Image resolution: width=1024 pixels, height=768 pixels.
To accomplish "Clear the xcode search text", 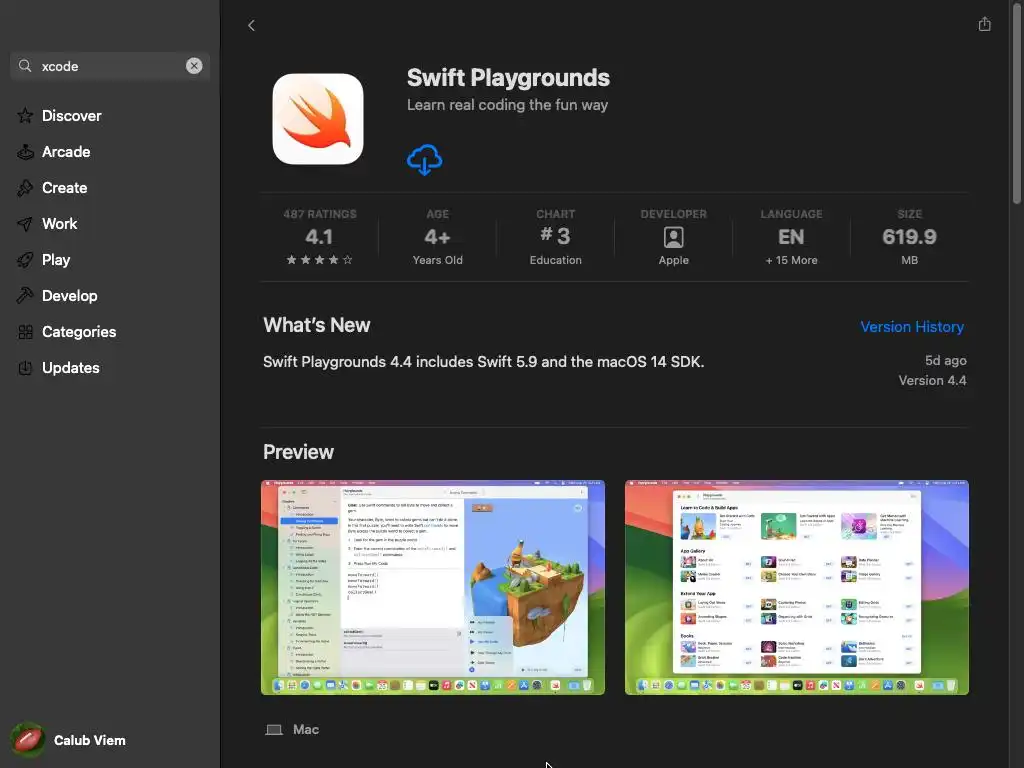I will click(194, 66).
